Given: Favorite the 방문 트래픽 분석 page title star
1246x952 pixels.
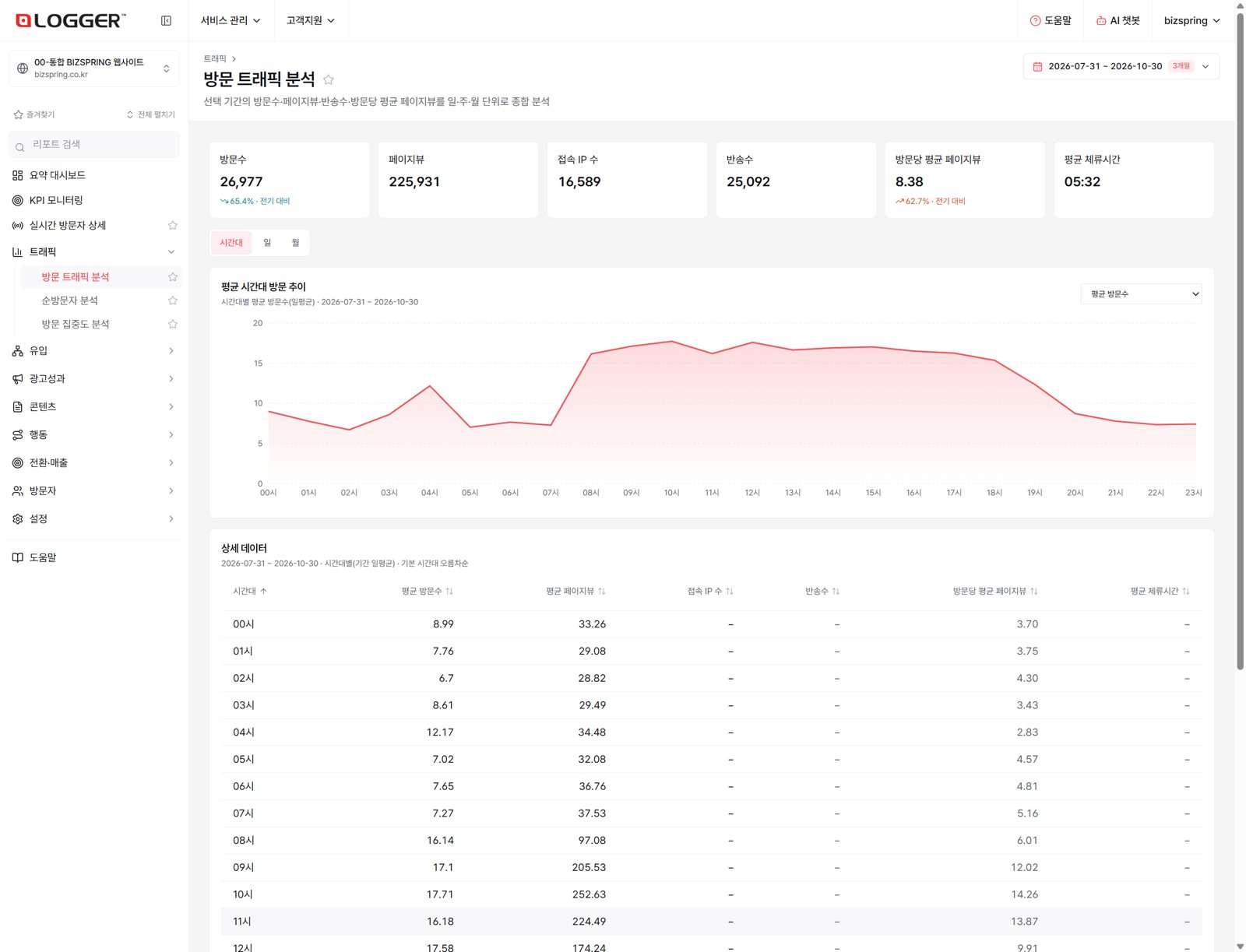Looking at the screenshot, I should click(x=329, y=79).
